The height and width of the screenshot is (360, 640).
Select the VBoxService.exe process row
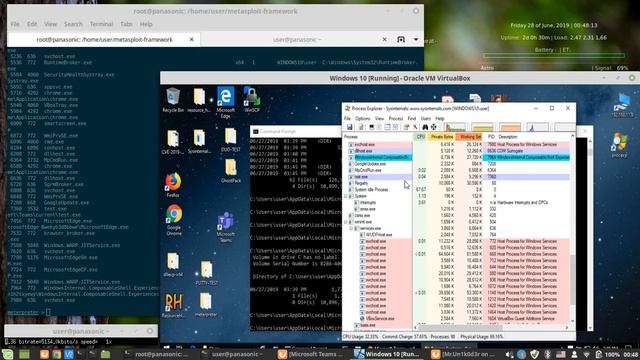(x=456, y=318)
